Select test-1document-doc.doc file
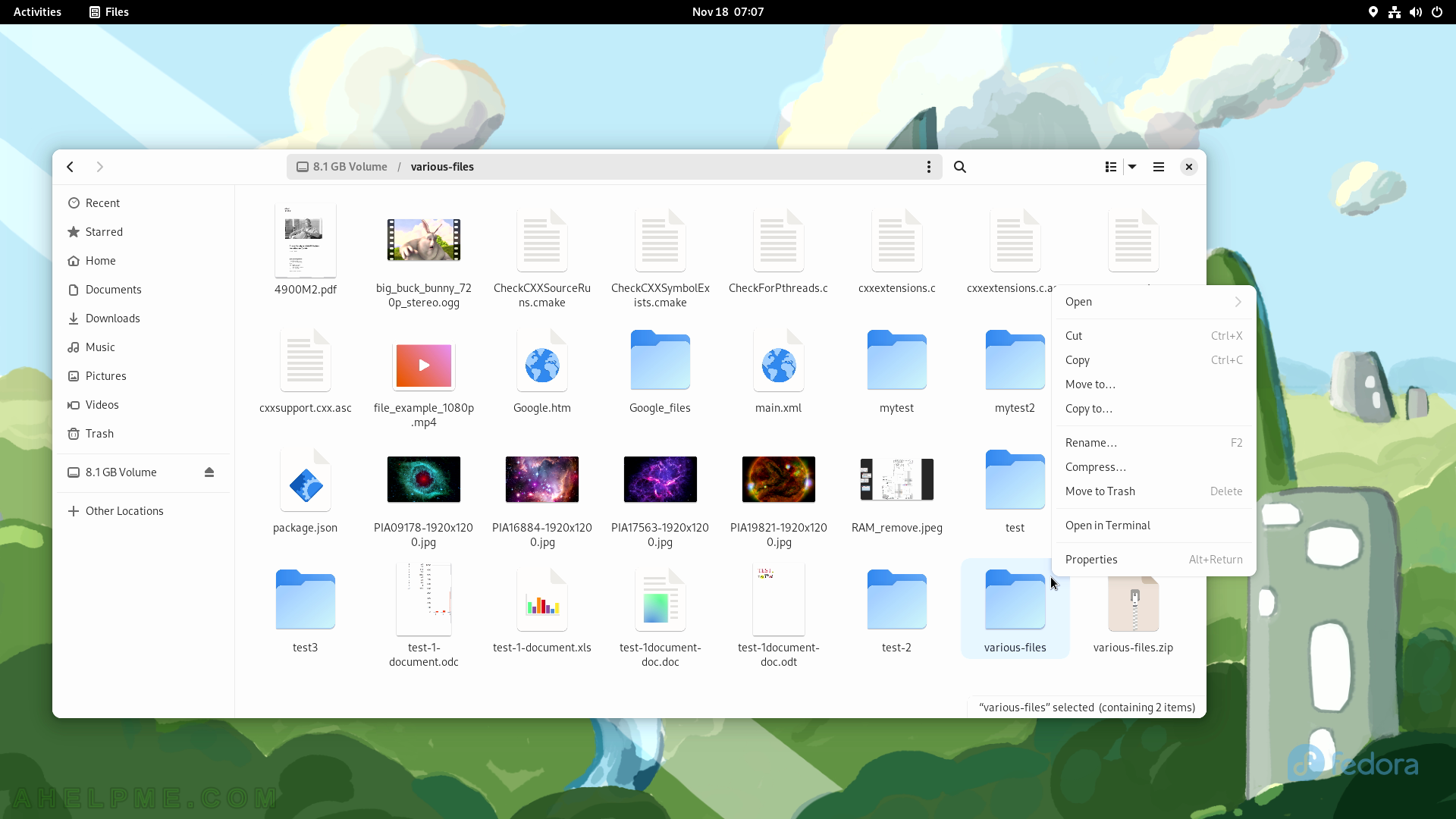The height and width of the screenshot is (819, 1456). coord(661,600)
